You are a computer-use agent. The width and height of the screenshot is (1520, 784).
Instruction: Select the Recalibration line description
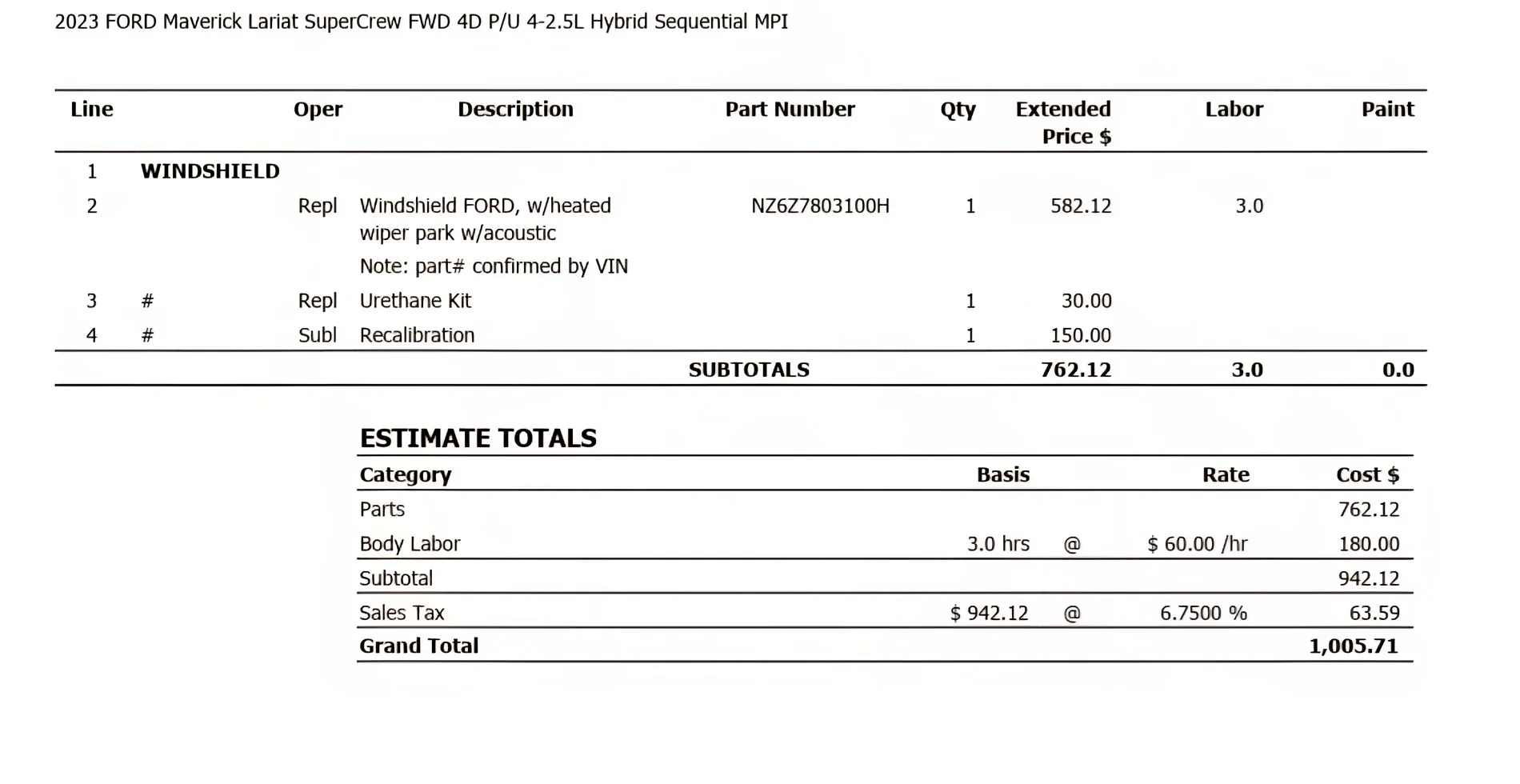(417, 335)
